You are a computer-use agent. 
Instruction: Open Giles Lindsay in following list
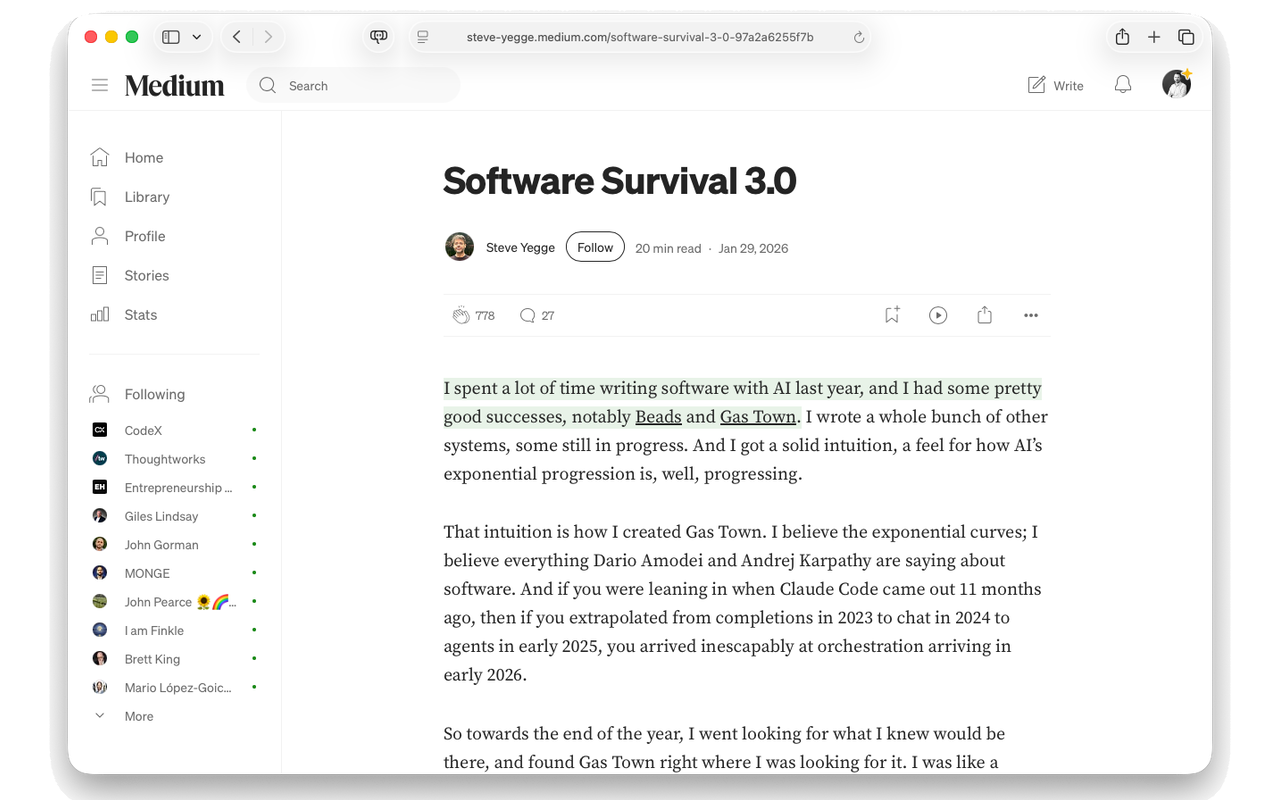point(161,516)
